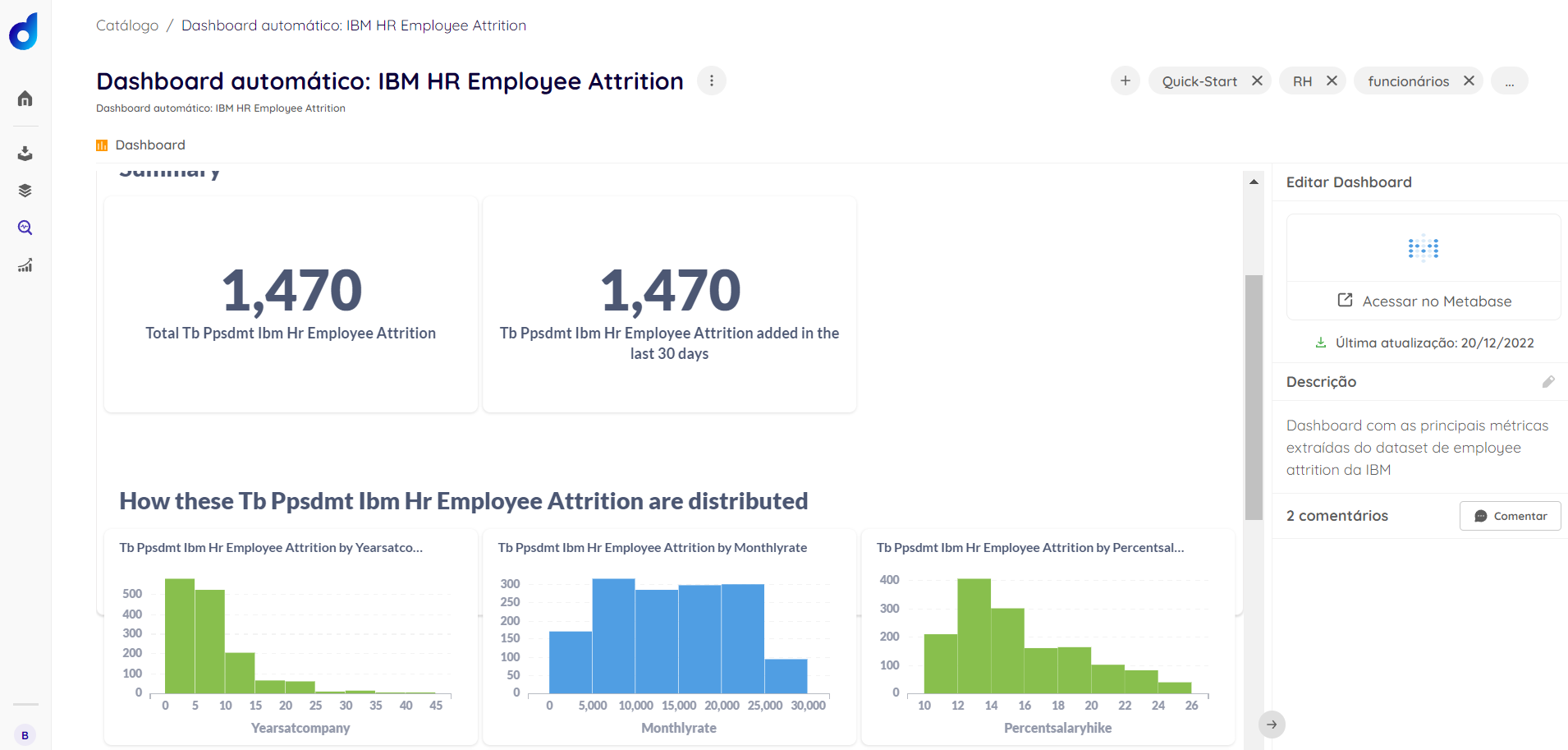1568x750 pixels.
Task: Add a new tag with plus button
Action: (1126, 81)
